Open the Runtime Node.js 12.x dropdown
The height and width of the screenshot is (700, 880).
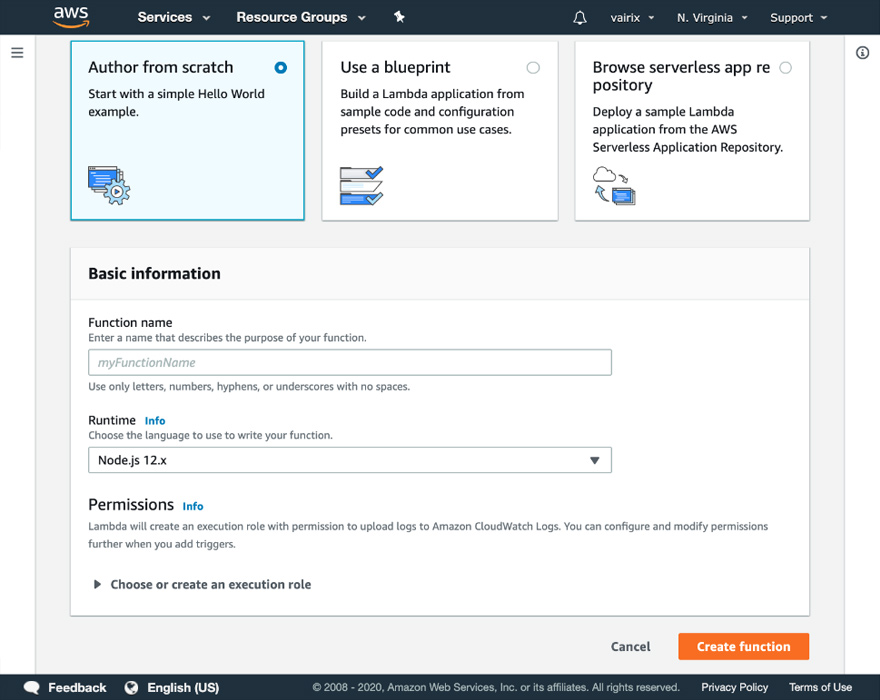tap(350, 460)
